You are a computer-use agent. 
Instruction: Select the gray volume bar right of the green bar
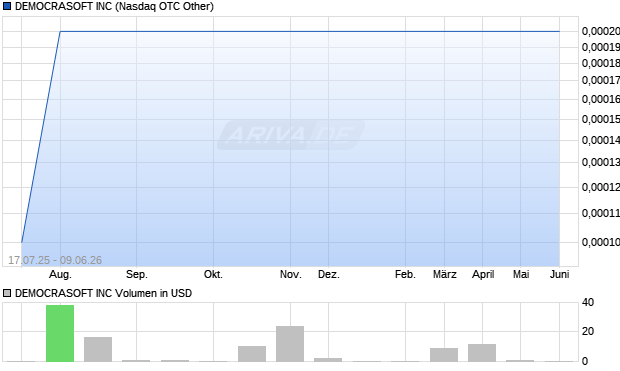coord(98,349)
